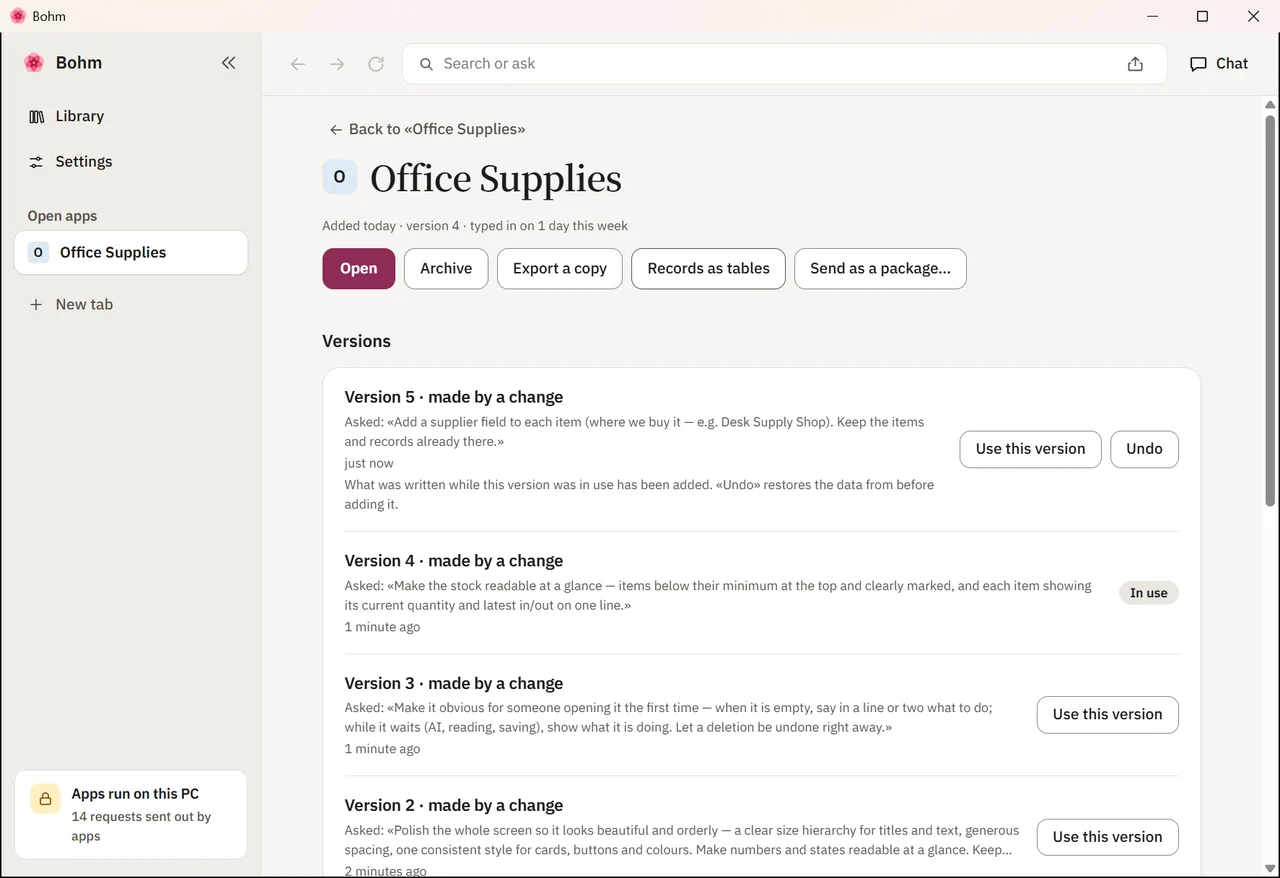Open the Library section
The image size is (1280, 878).
(131, 116)
